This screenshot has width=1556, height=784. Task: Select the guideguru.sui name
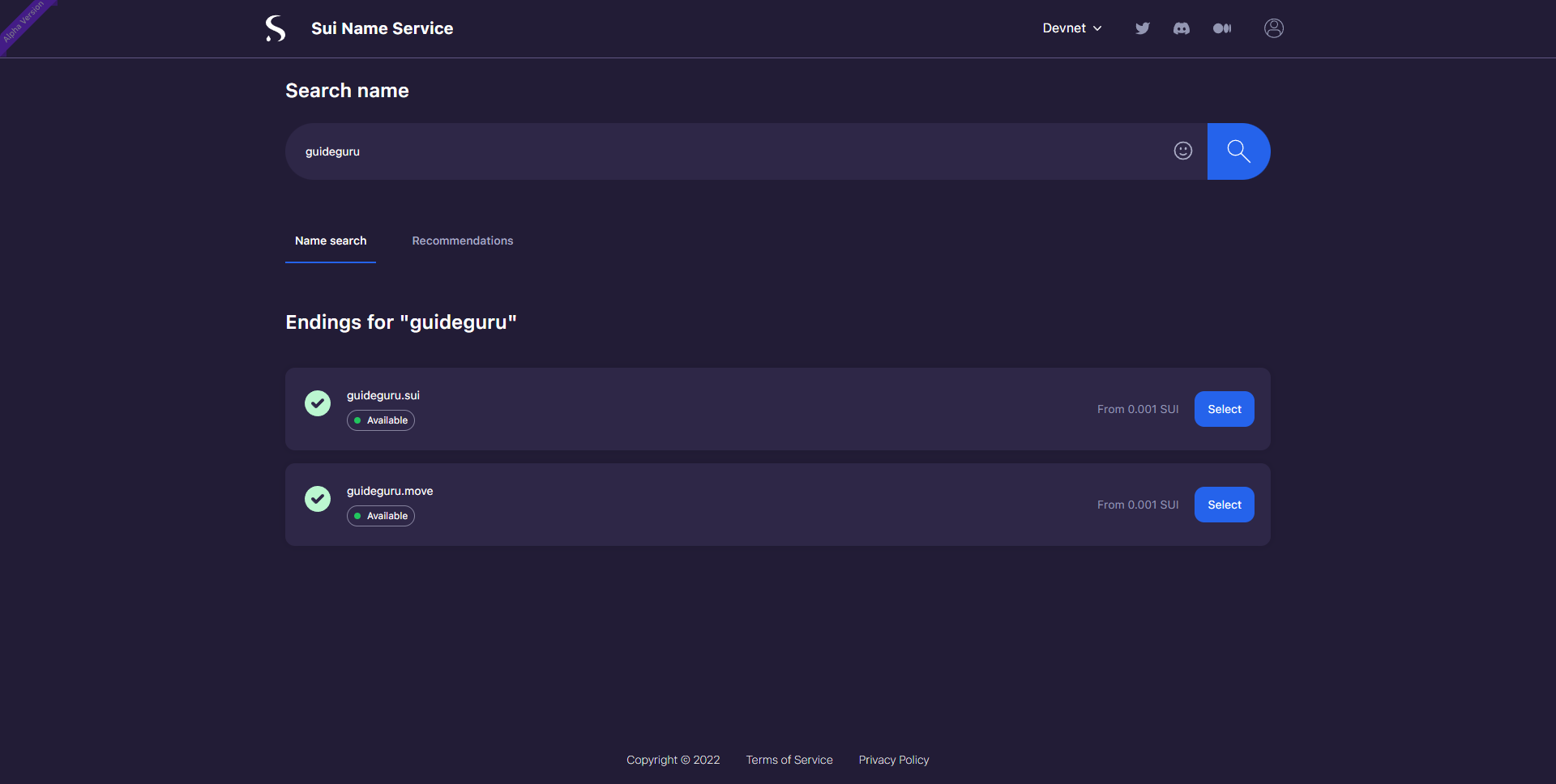pyautogui.click(x=1224, y=409)
